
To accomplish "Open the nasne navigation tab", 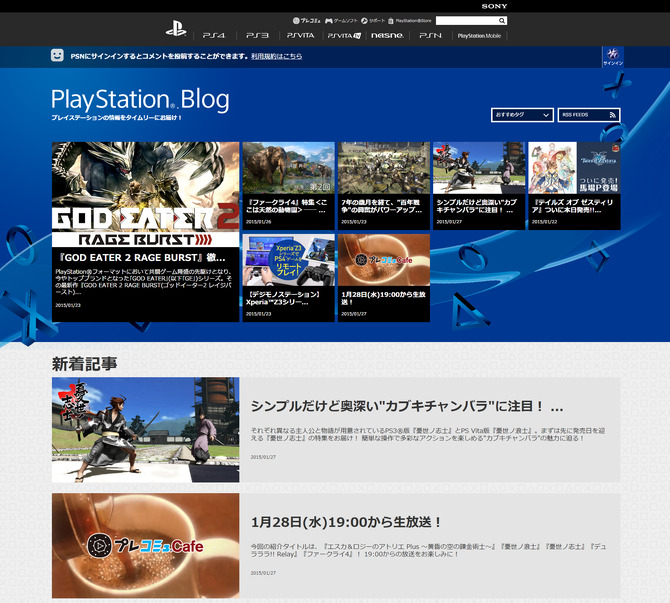I will (x=387, y=35).
